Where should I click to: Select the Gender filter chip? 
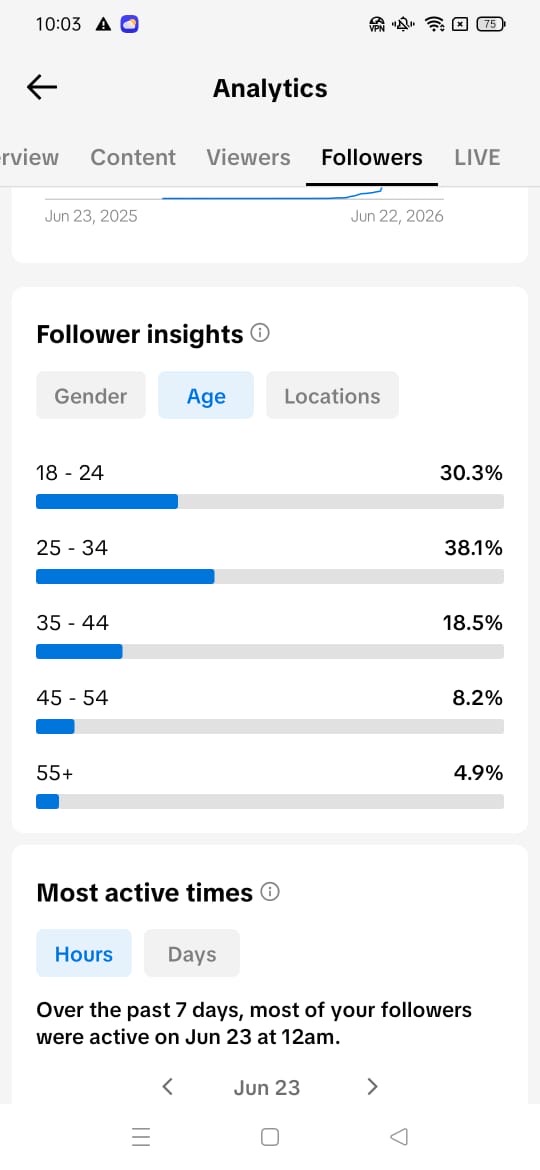pyautogui.click(x=91, y=395)
